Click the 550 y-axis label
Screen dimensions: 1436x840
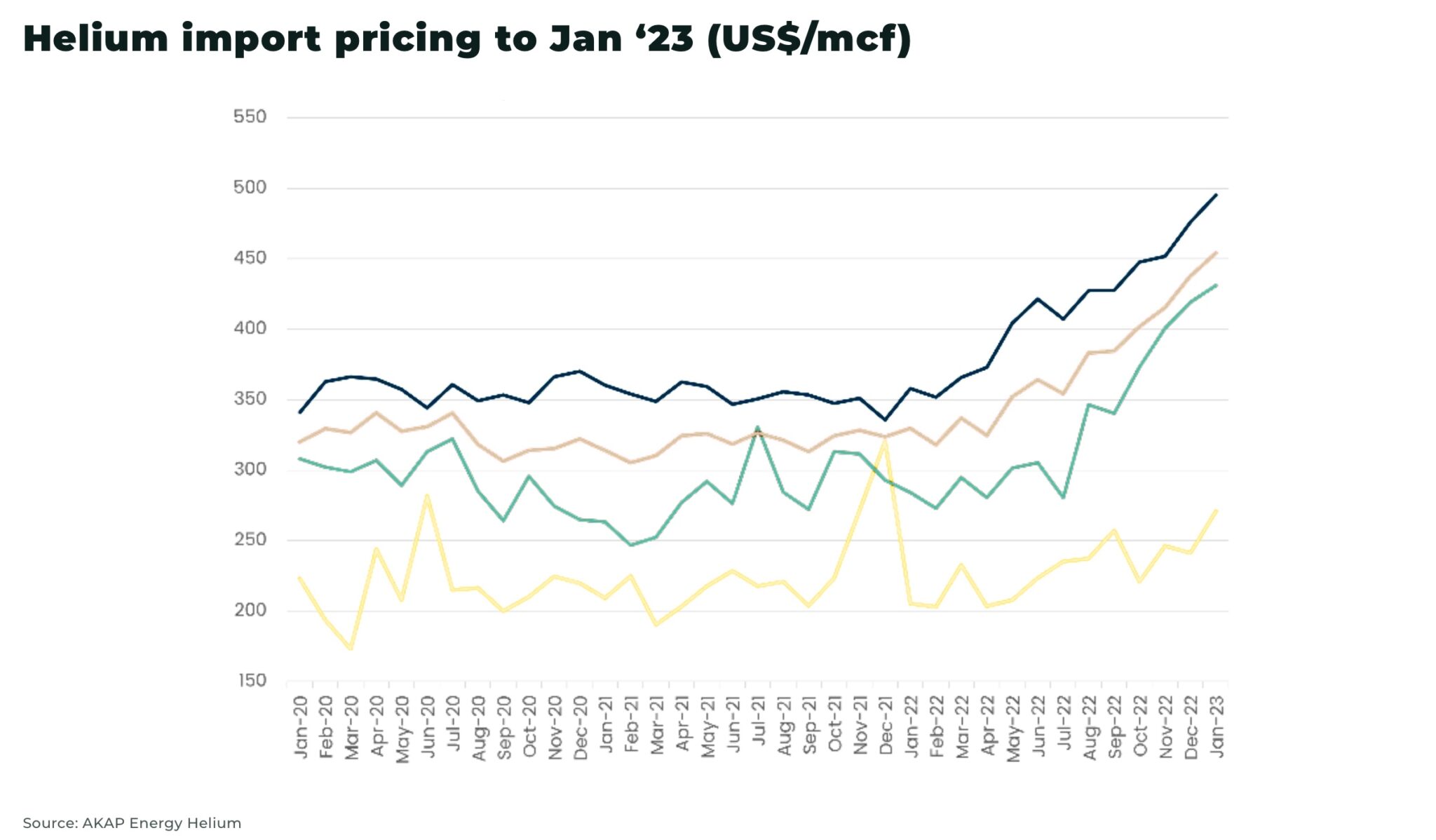pyautogui.click(x=250, y=117)
